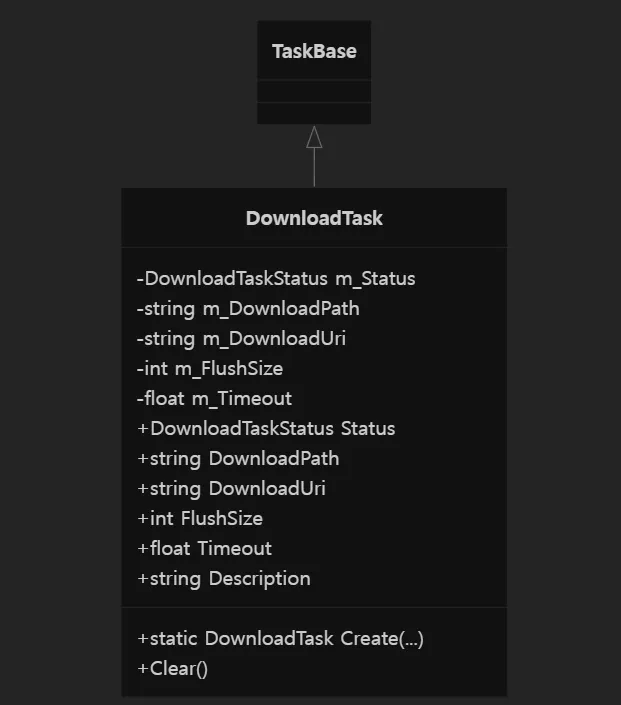The width and height of the screenshot is (621, 705).
Task: Click the +Clear() method
Action: tap(173, 669)
